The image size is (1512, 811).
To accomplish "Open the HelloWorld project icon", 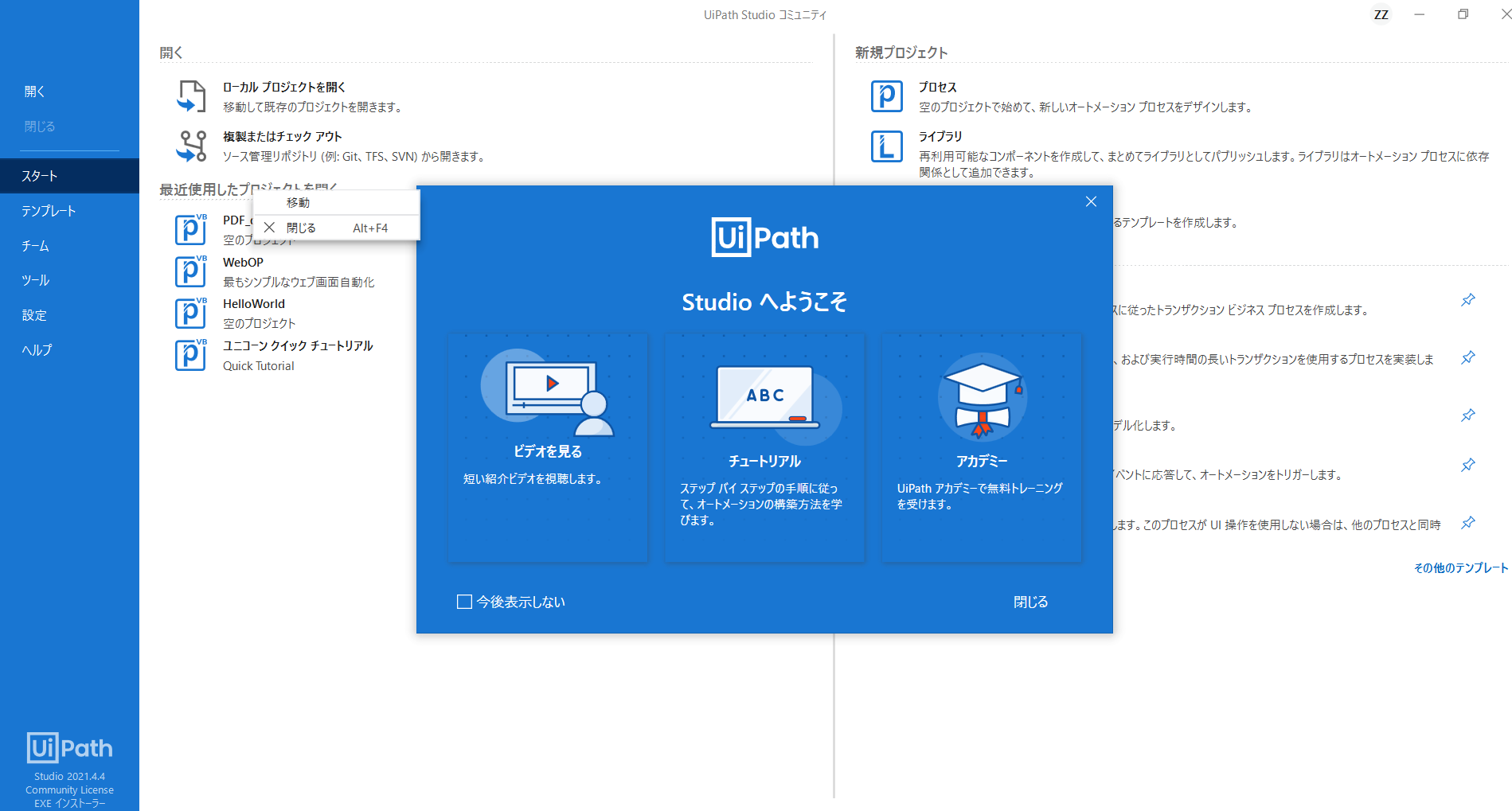I will tap(190, 313).
